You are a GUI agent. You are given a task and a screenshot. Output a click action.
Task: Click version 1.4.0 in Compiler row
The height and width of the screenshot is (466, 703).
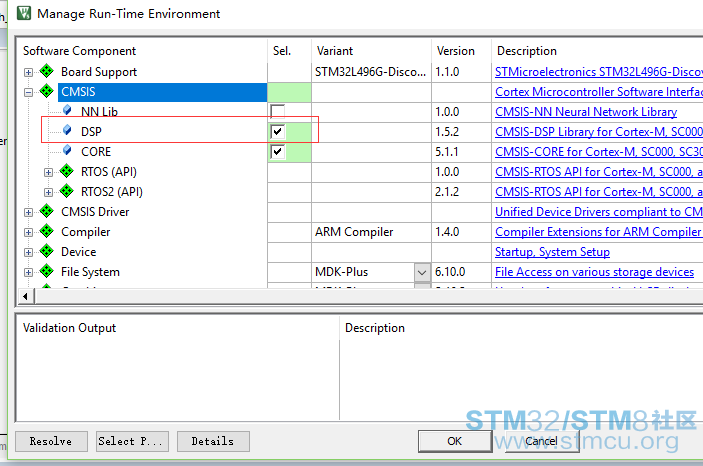pyautogui.click(x=447, y=232)
